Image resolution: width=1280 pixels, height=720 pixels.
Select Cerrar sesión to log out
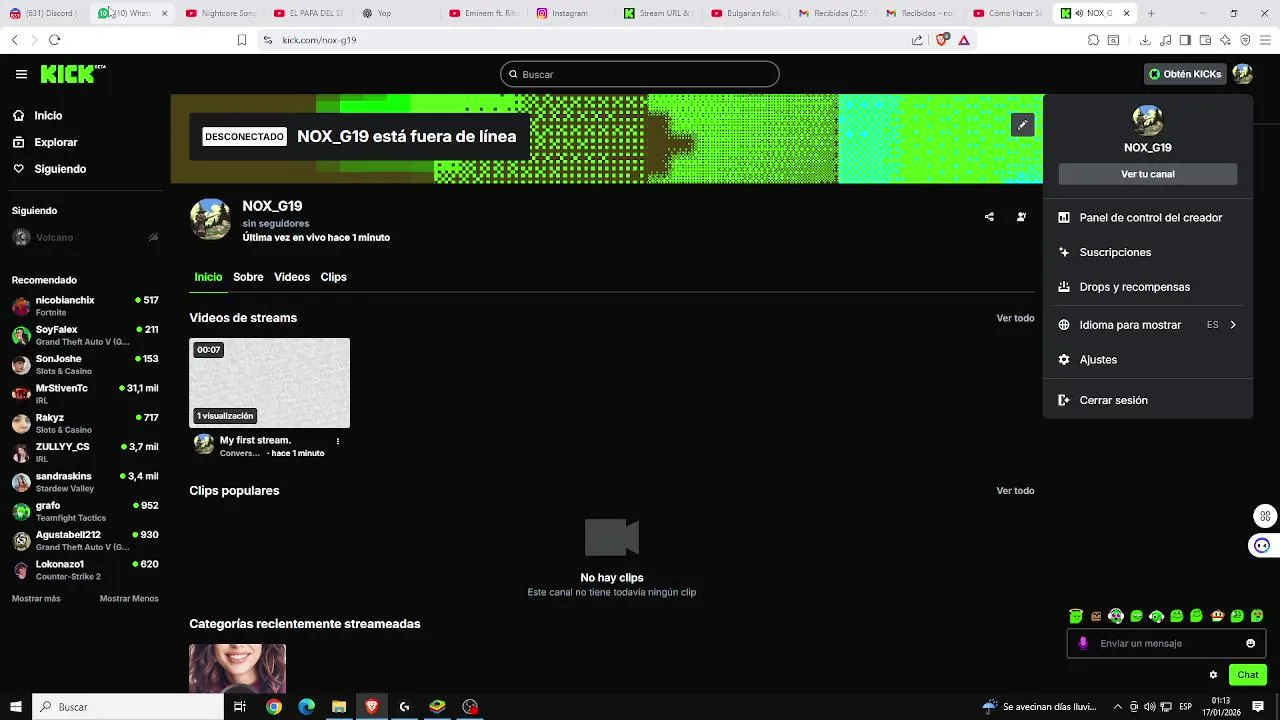[1148, 400]
